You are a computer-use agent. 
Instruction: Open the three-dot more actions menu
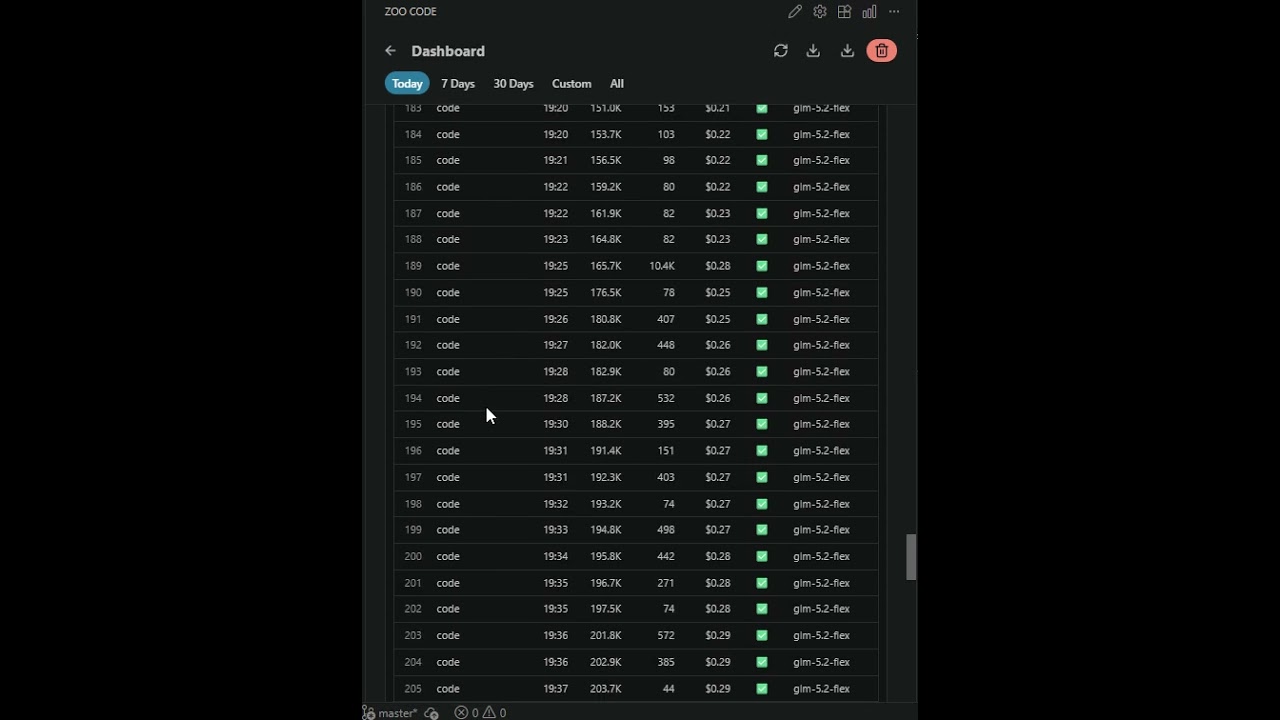point(894,12)
